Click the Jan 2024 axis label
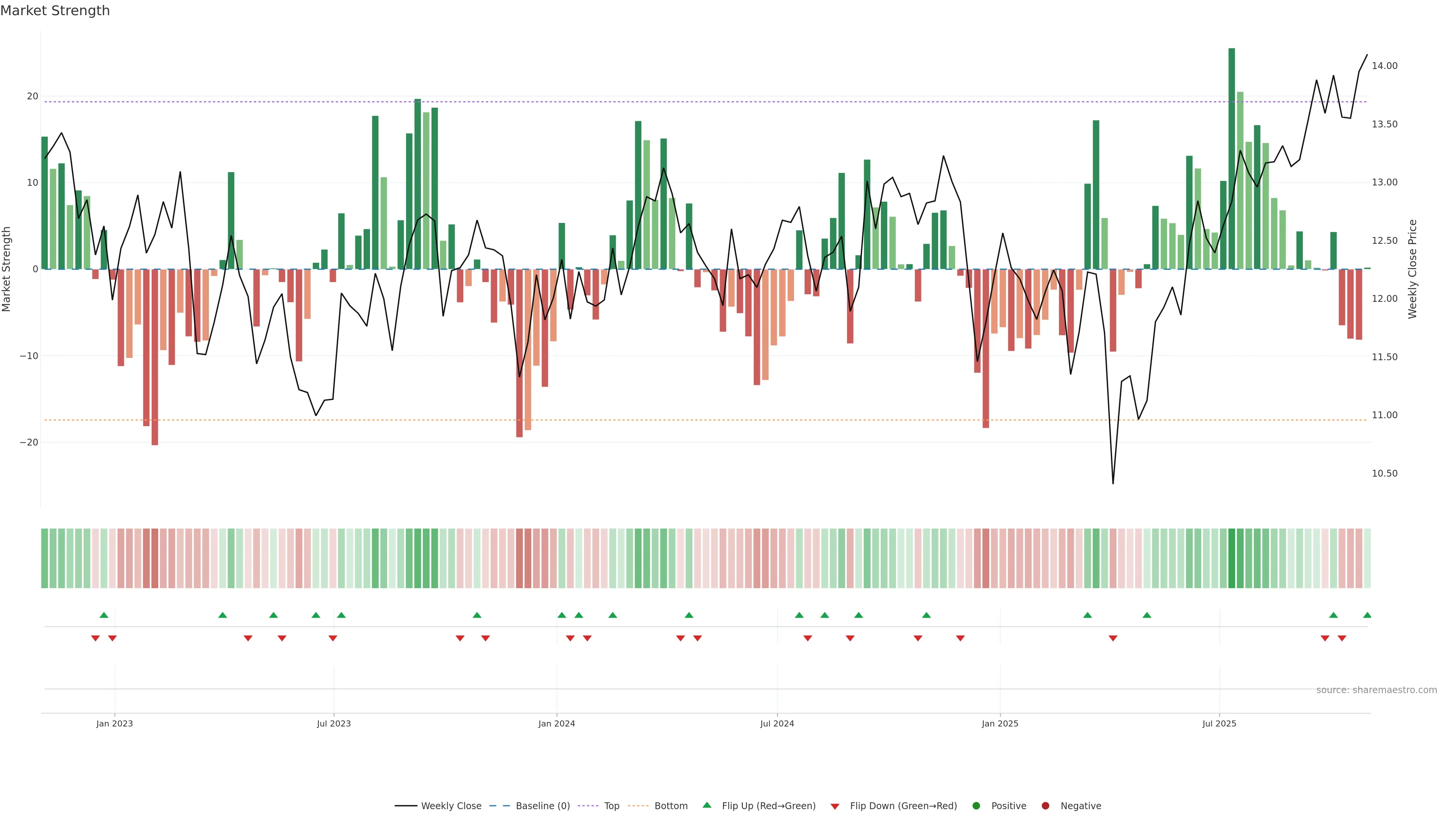 [556, 723]
